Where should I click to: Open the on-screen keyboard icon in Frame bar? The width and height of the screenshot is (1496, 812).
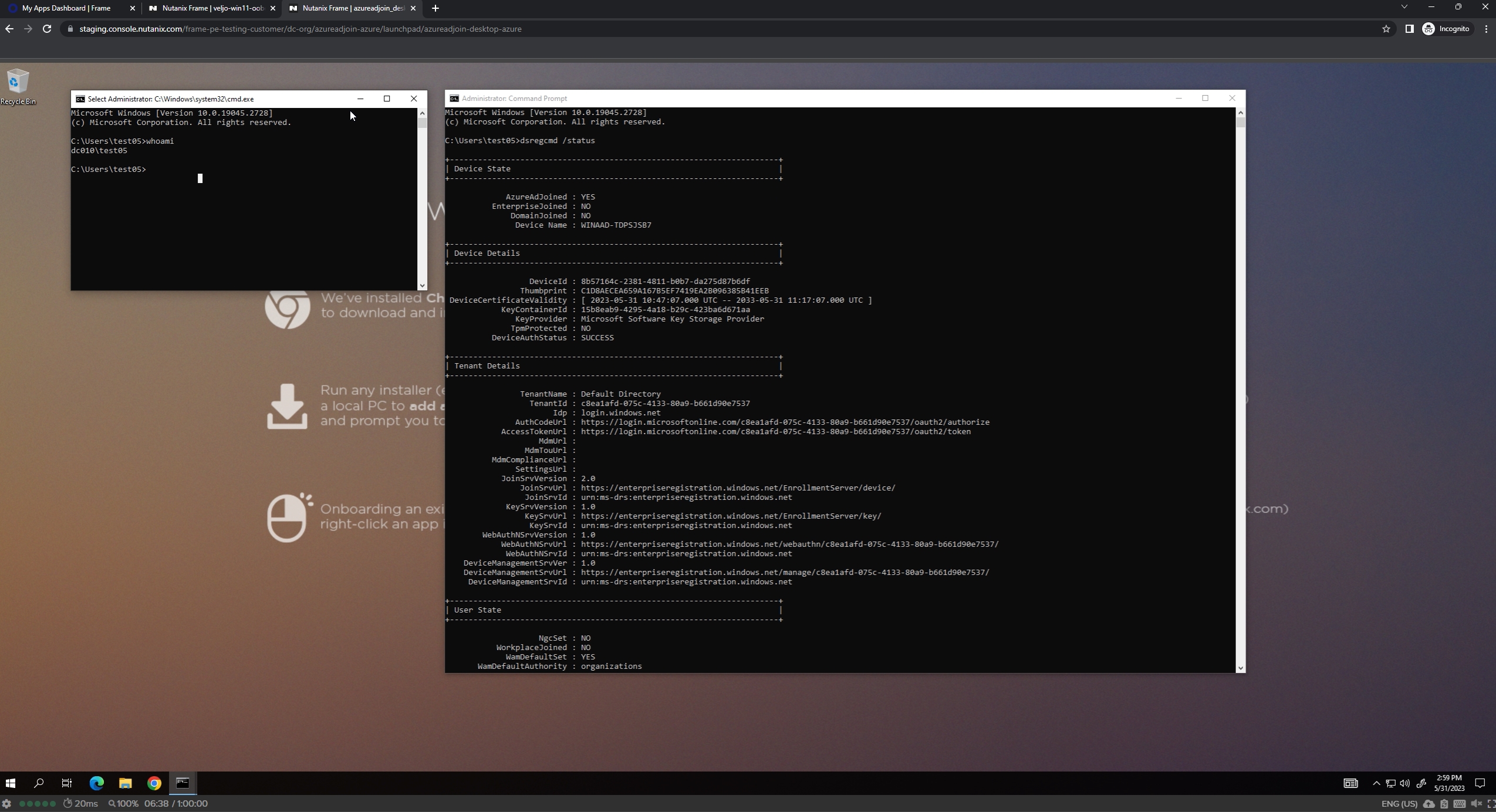[x=1460, y=804]
